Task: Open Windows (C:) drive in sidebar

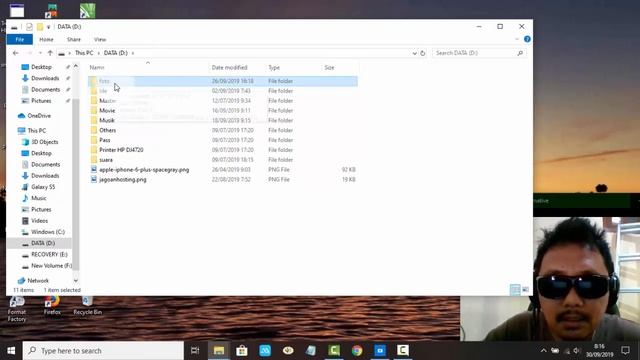Action: tap(48, 232)
